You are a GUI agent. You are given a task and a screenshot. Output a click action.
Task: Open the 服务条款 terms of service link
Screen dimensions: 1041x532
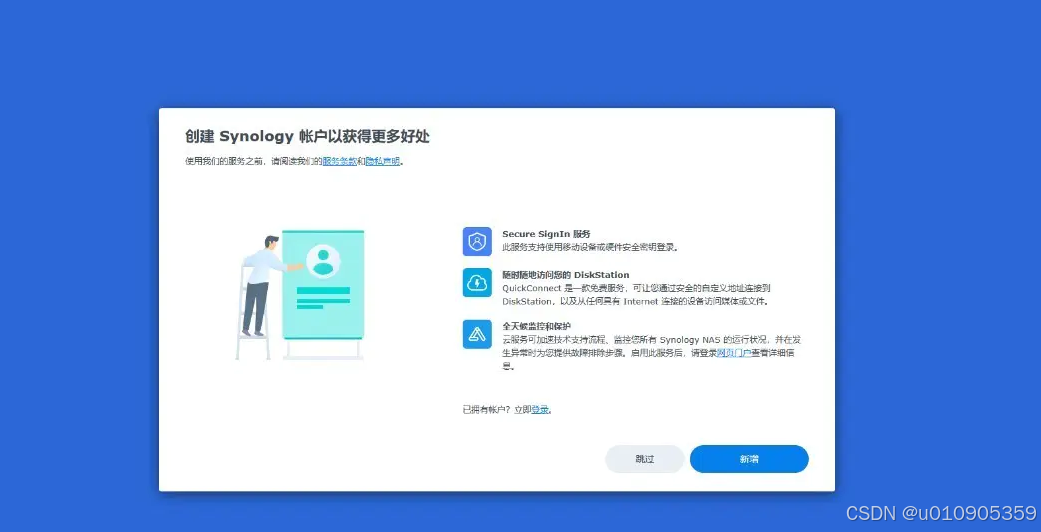339,161
